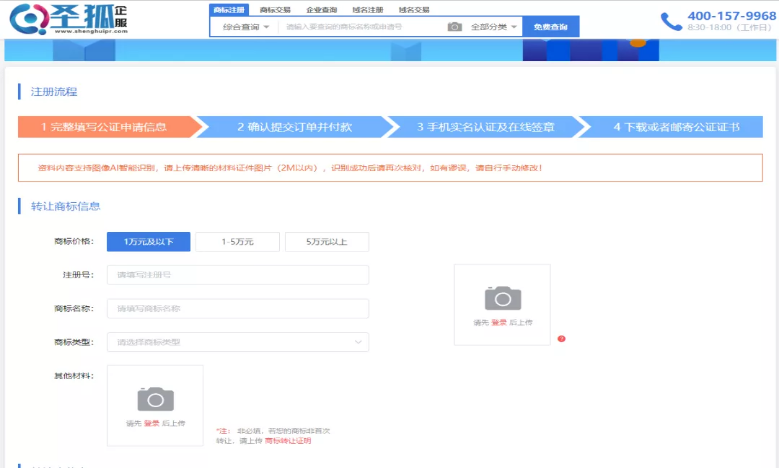The width and height of the screenshot is (781, 469).
Task: Click the 免费查询 search button
Action: click(551, 27)
